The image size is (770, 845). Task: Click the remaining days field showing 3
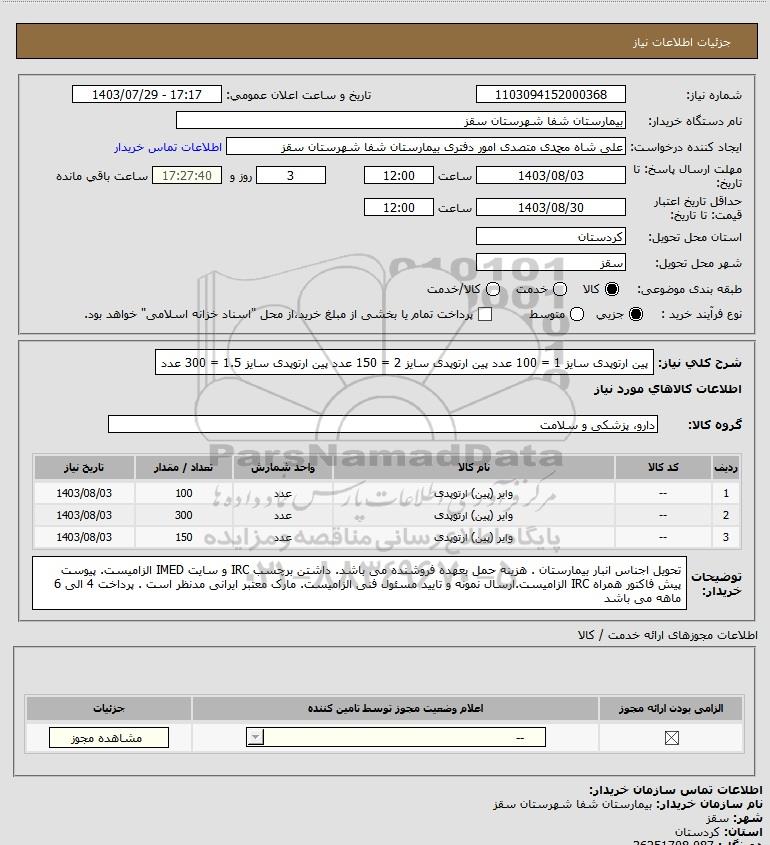(291, 176)
